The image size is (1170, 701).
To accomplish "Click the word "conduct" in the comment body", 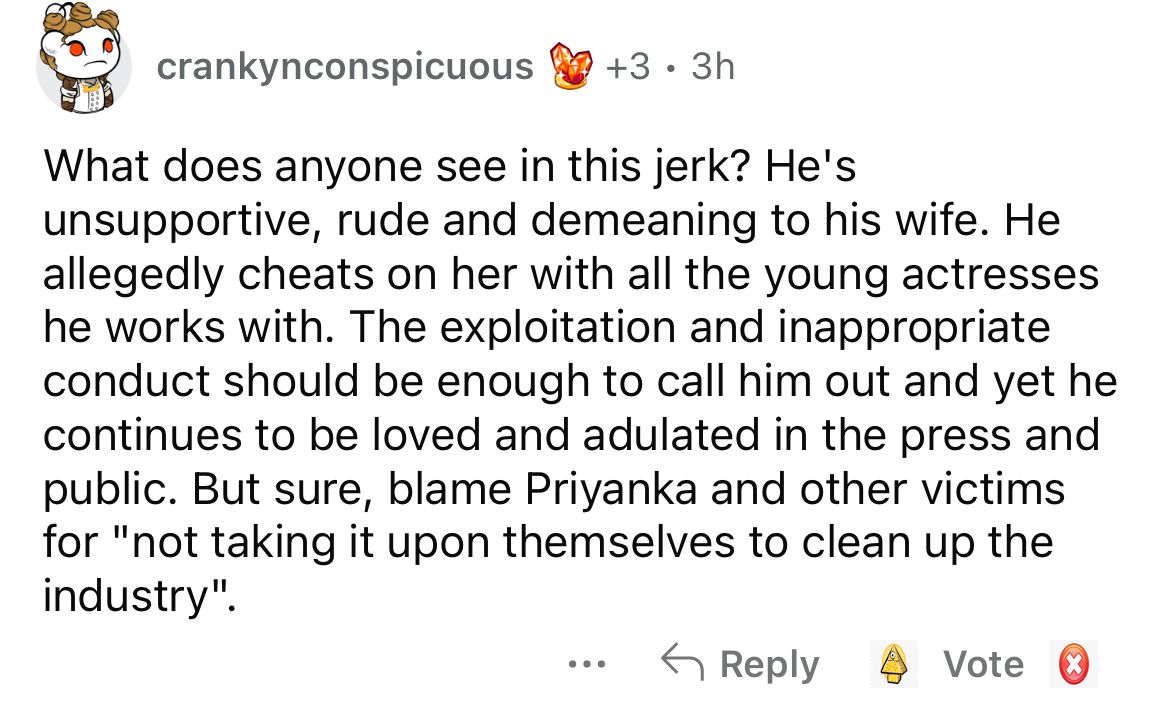I will pyautogui.click(x=124, y=381).
